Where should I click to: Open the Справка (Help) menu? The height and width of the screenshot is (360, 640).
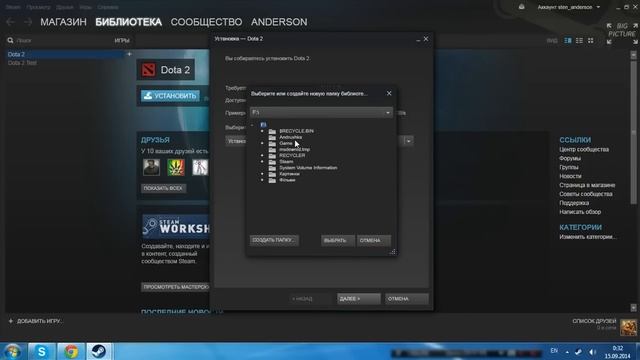point(108,7)
